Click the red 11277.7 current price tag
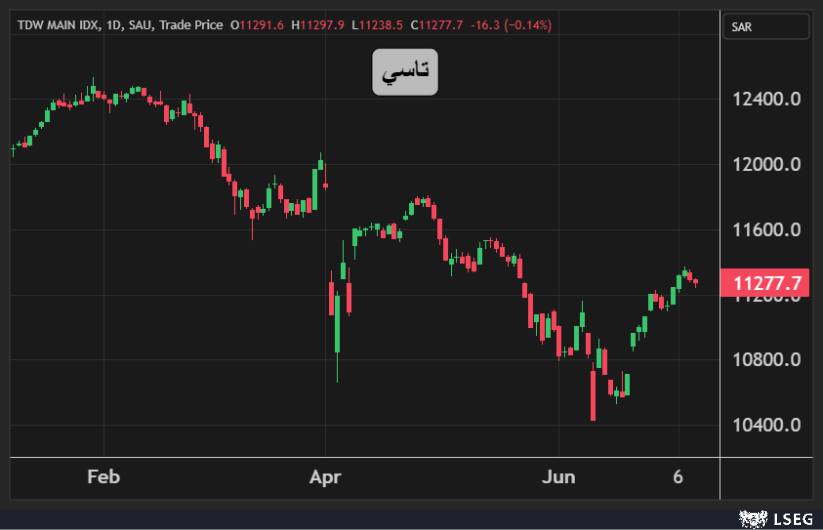823x530 pixels. tap(767, 284)
